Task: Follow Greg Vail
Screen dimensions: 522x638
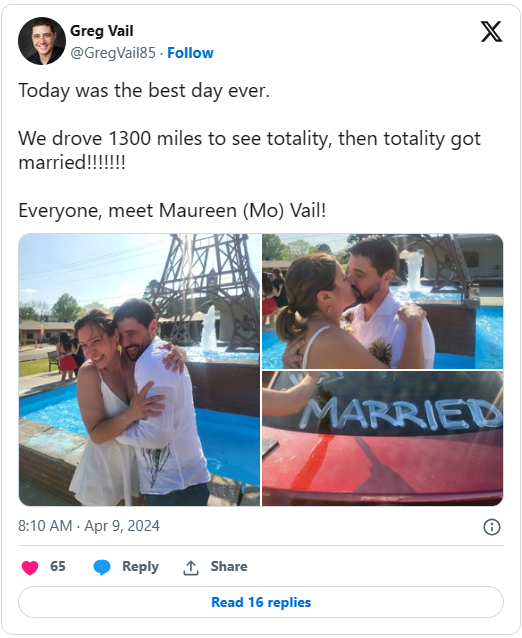Action: tap(190, 53)
